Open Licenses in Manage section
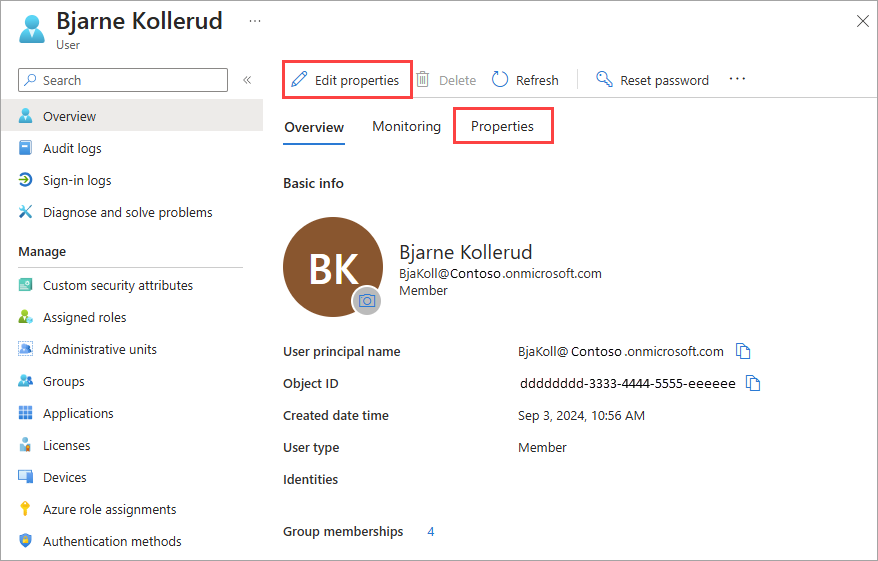 (x=132, y=445)
